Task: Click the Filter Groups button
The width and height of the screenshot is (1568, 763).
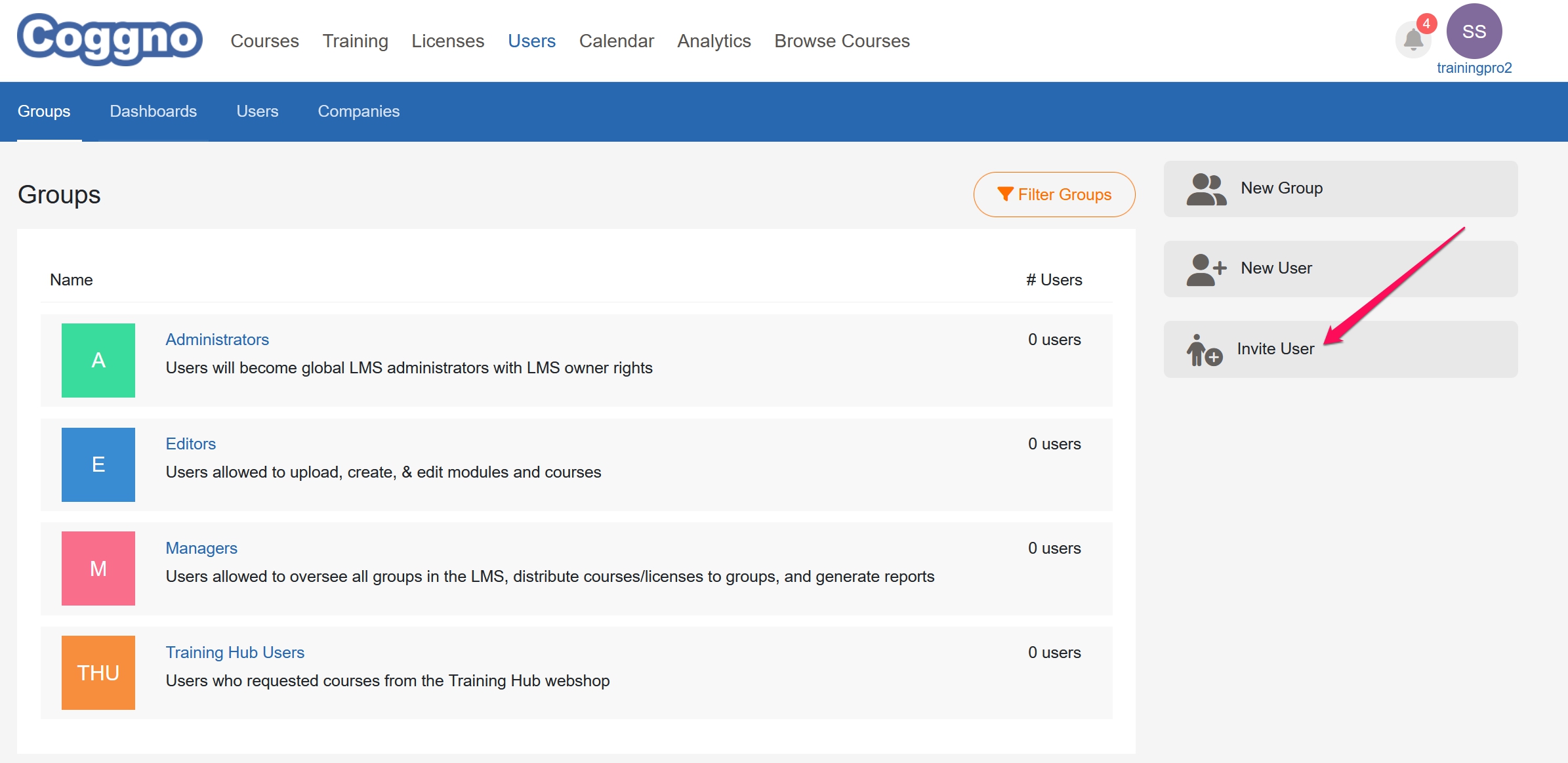Action: coord(1054,194)
